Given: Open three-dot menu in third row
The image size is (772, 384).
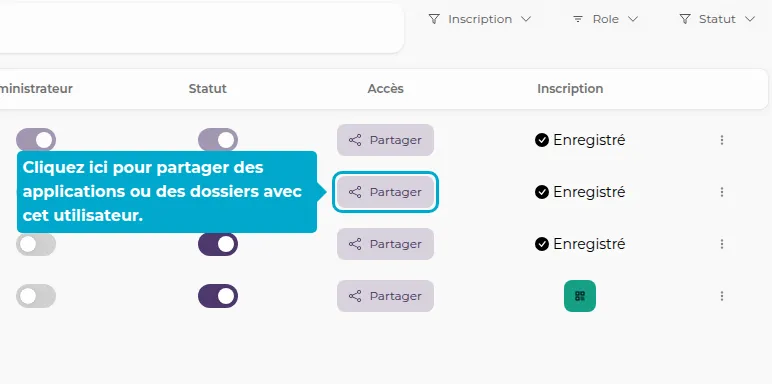Looking at the screenshot, I should click(722, 244).
